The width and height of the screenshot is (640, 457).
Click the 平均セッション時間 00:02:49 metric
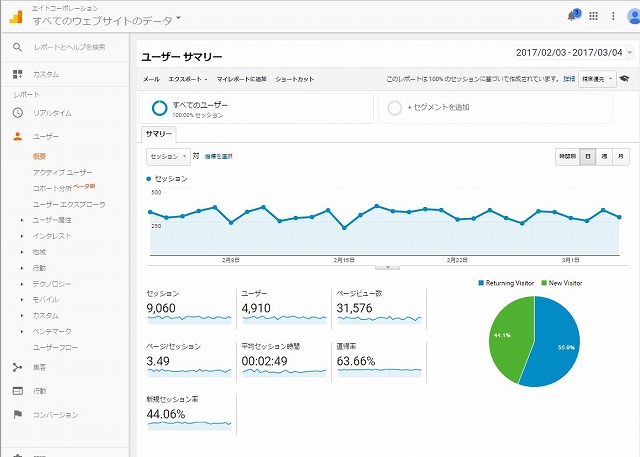coord(284,360)
